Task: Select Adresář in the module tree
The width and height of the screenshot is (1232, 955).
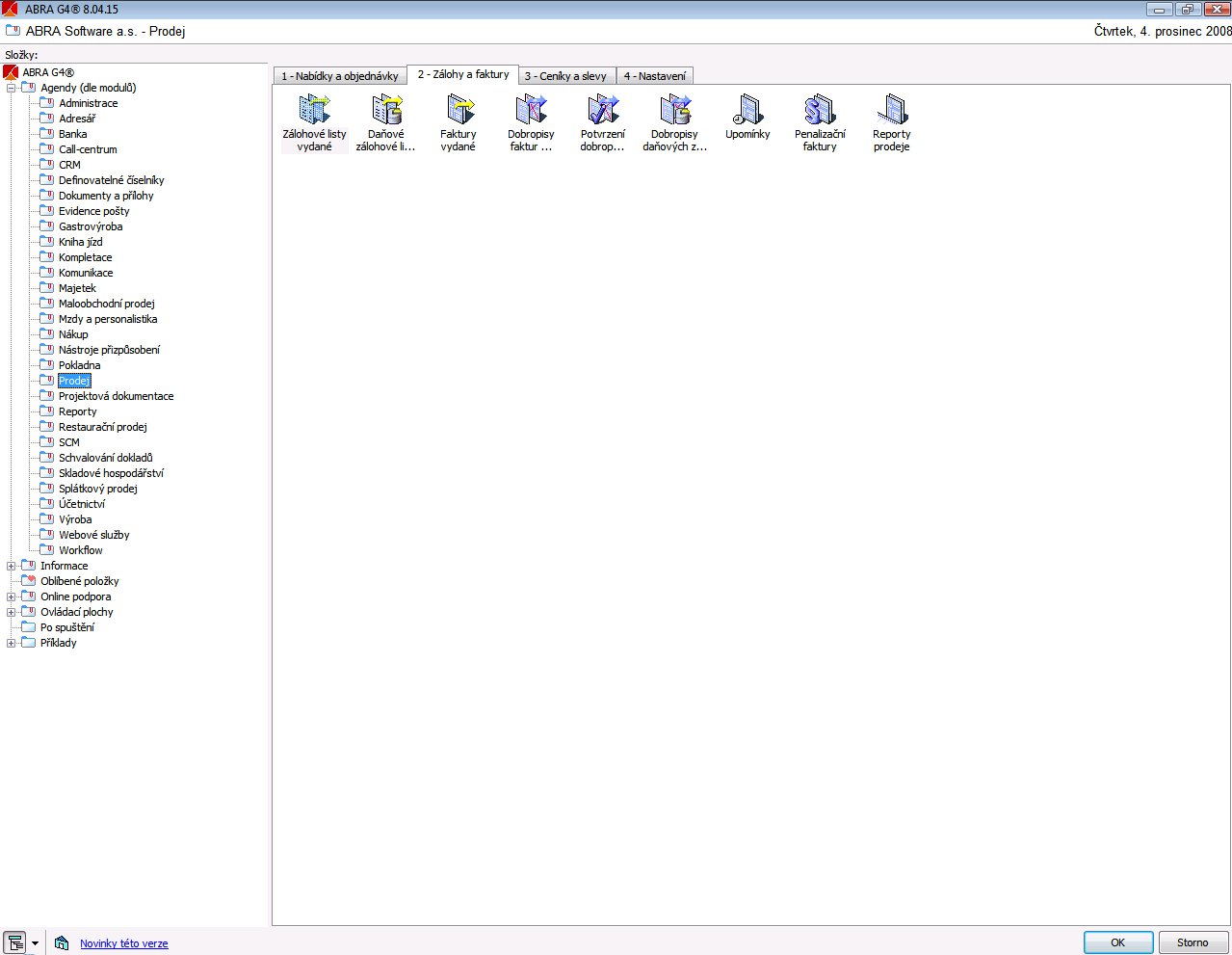Action: click(x=77, y=119)
